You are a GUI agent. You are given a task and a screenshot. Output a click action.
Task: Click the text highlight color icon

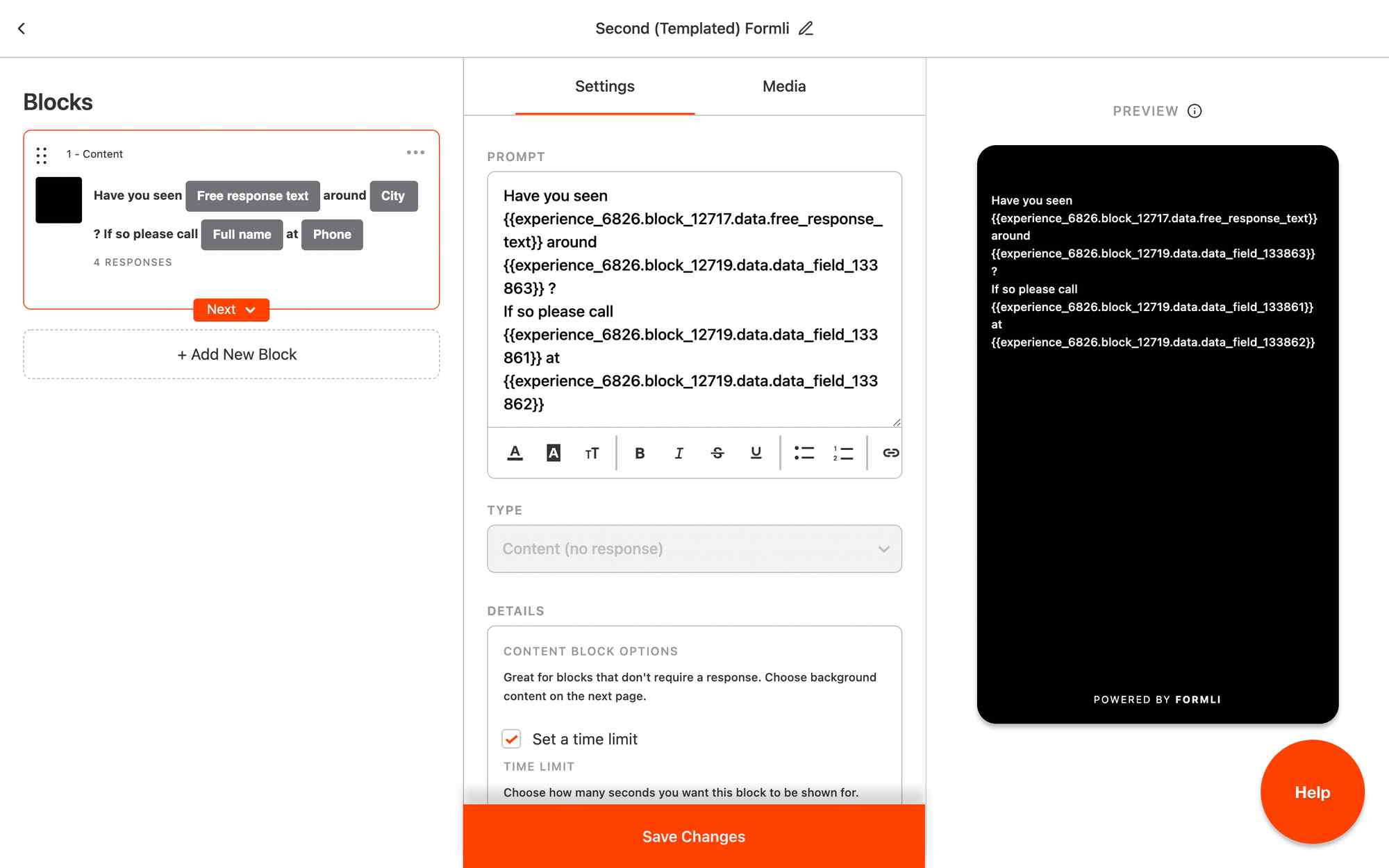(554, 453)
